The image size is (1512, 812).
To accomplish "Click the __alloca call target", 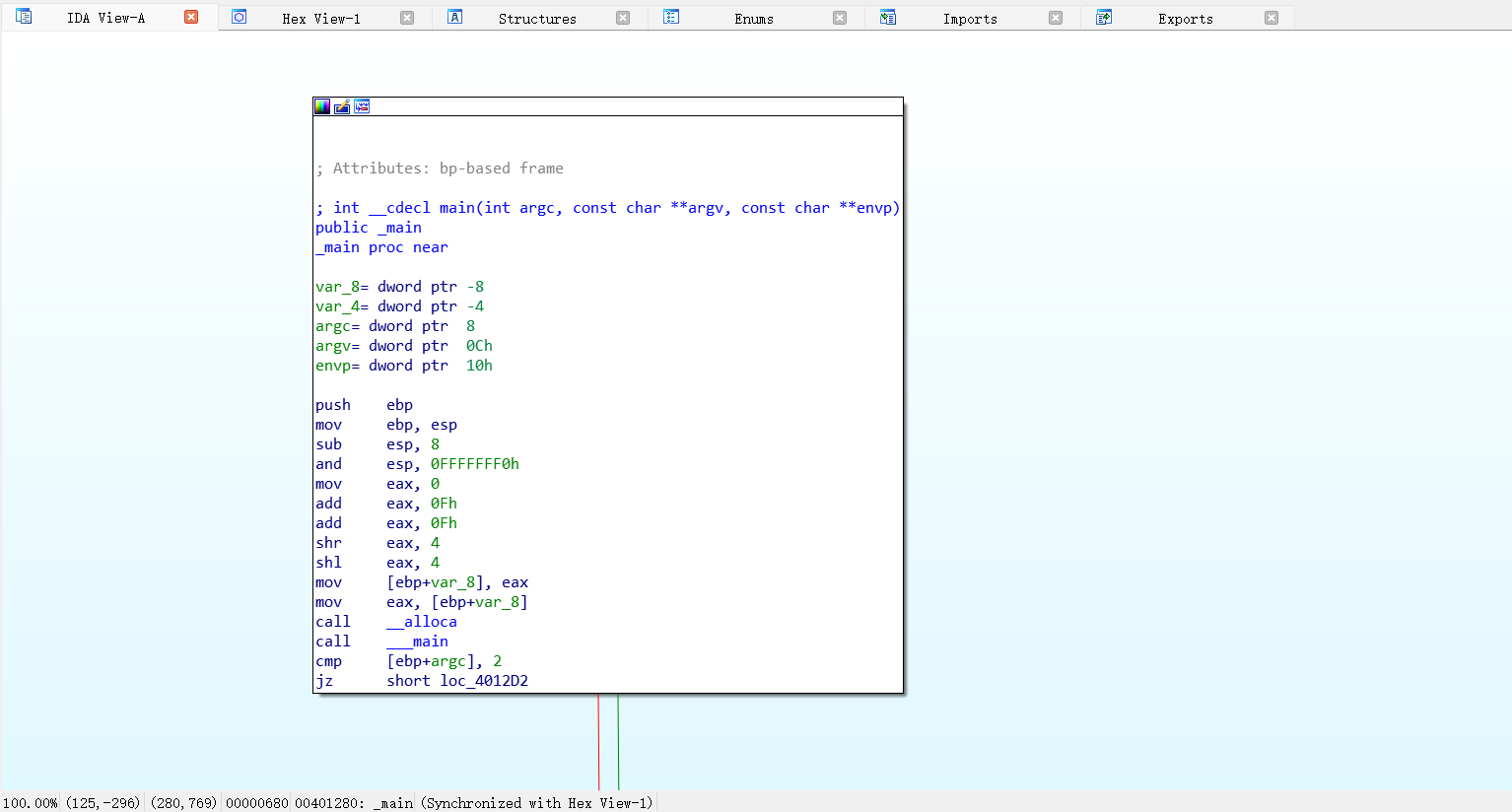I will 422,622.
